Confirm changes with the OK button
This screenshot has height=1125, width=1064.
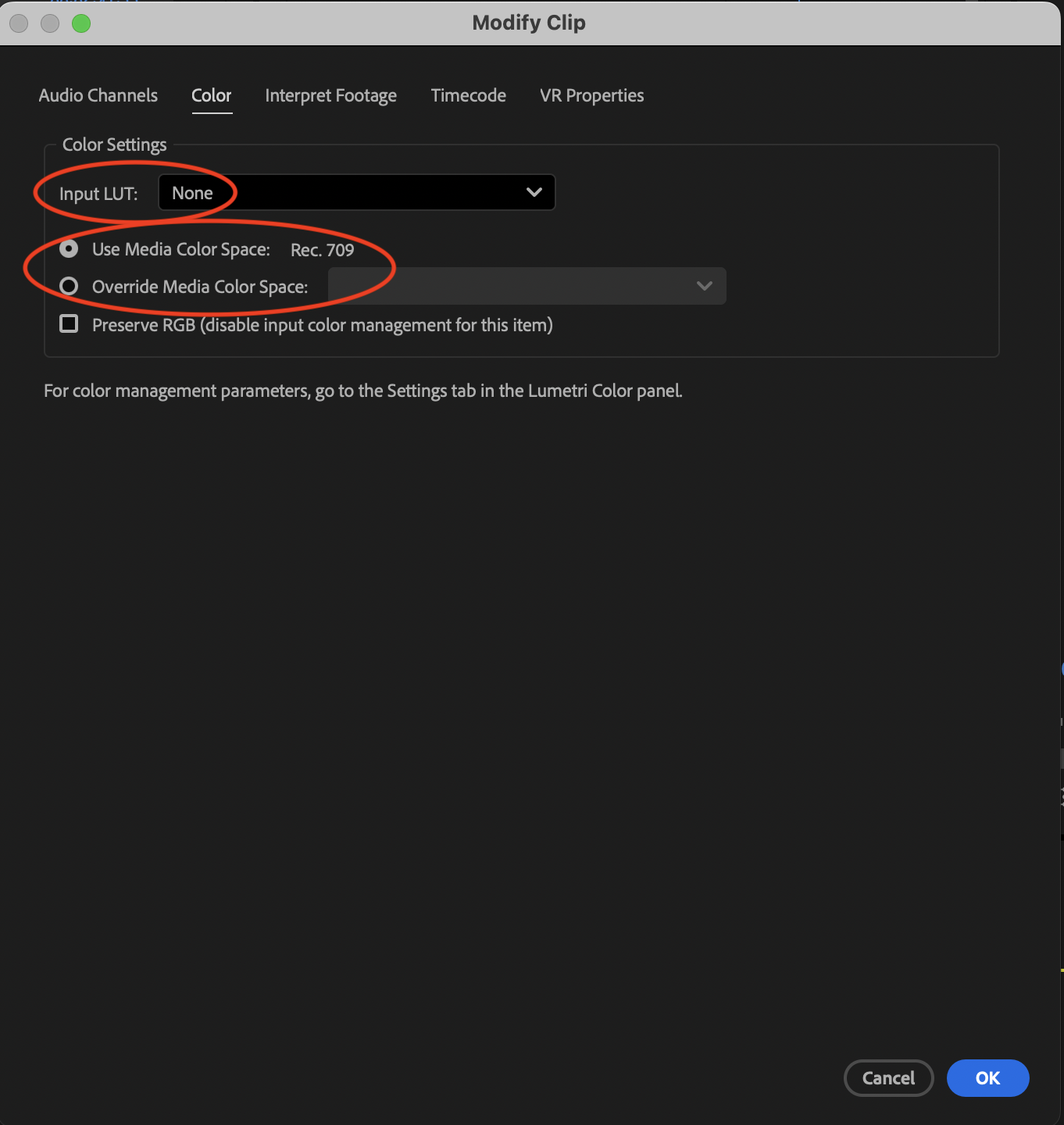(x=987, y=1078)
